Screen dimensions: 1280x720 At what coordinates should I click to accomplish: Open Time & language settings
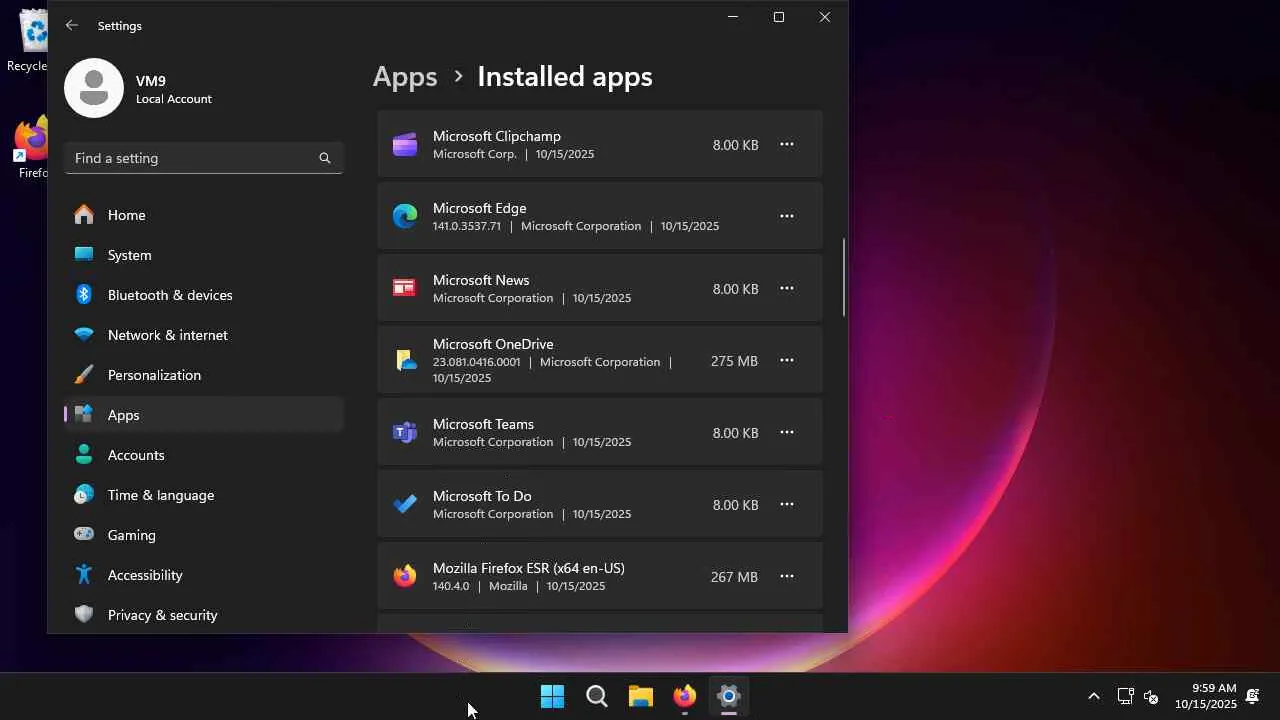click(x=204, y=495)
